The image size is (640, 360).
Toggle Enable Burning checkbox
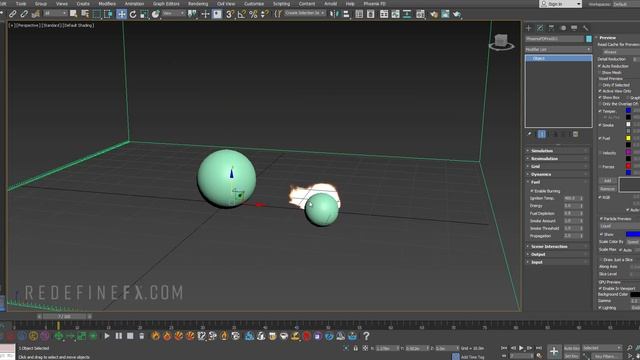tap(532, 191)
